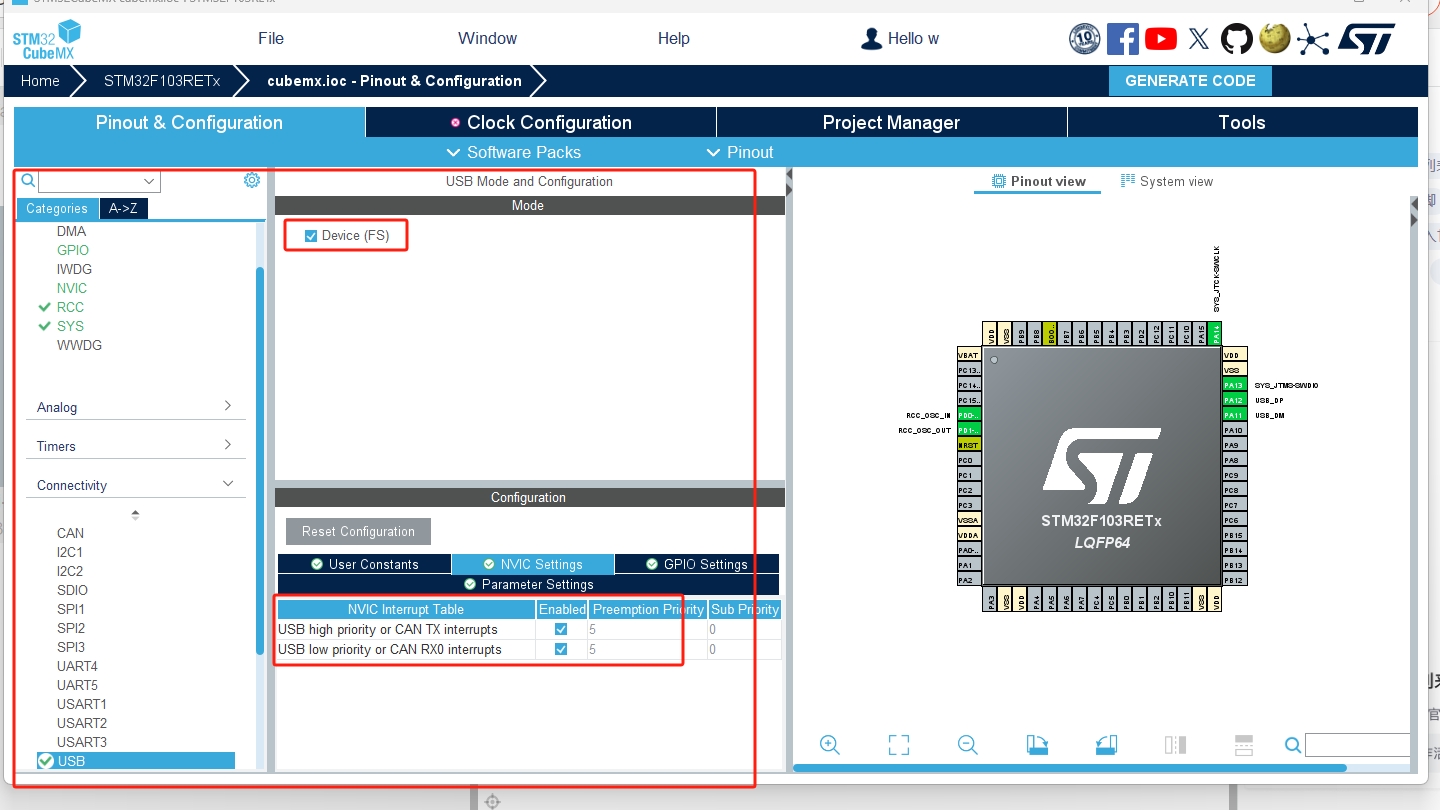
Task: Zoom in on the pinout view
Action: click(829, 744)
